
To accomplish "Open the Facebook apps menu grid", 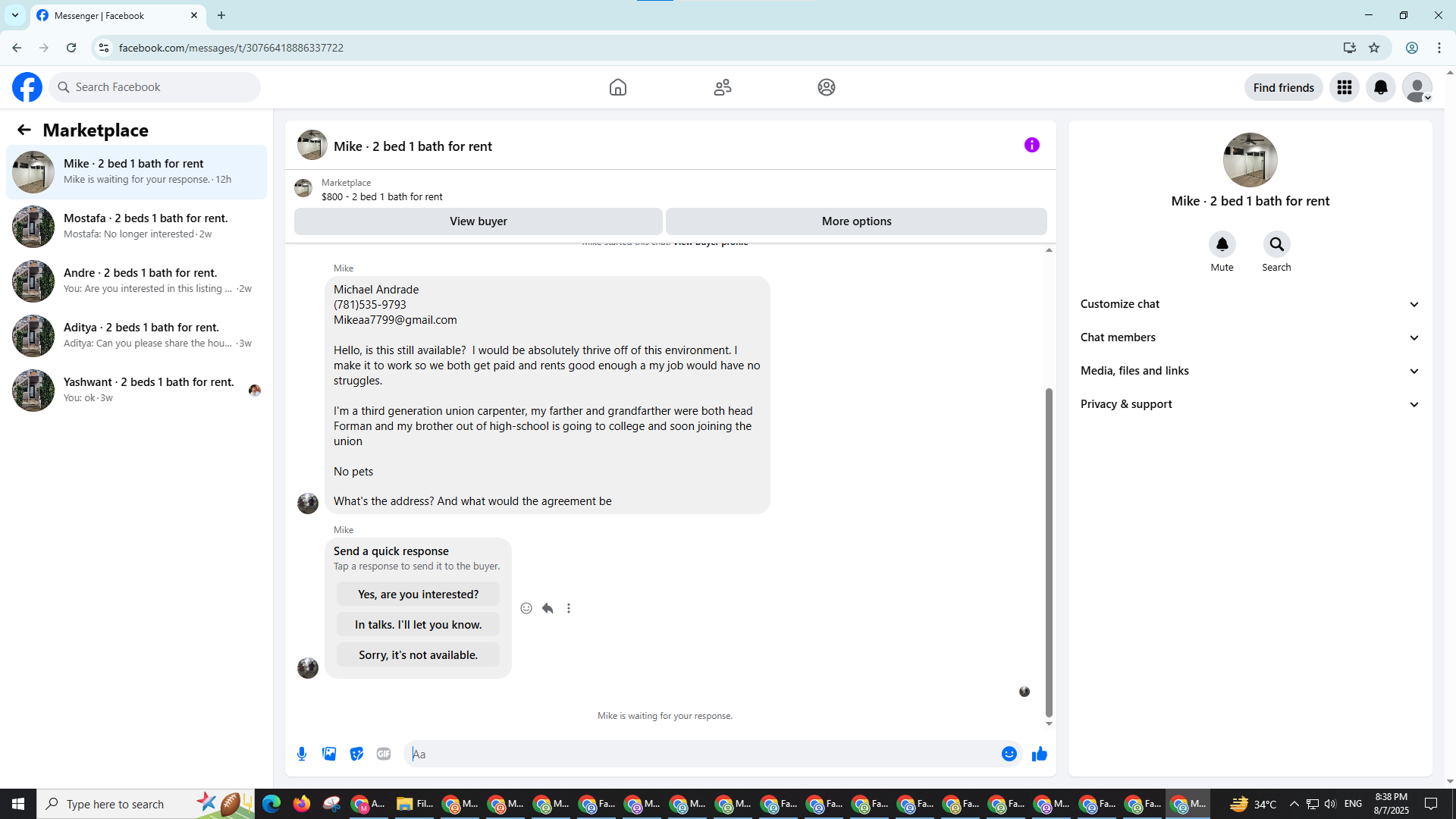I will (1345, 87).
